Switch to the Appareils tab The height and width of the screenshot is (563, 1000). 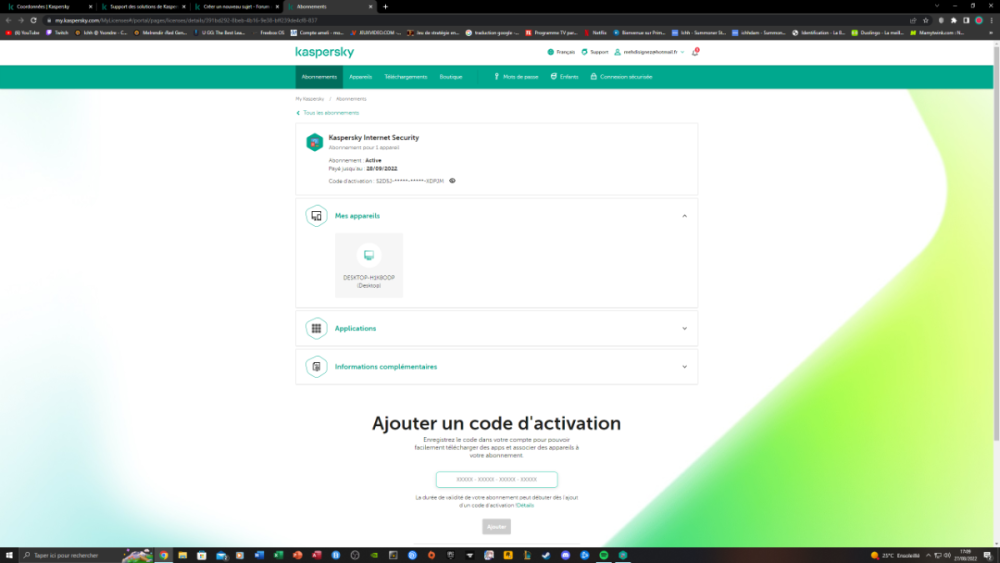click(360, 77)
